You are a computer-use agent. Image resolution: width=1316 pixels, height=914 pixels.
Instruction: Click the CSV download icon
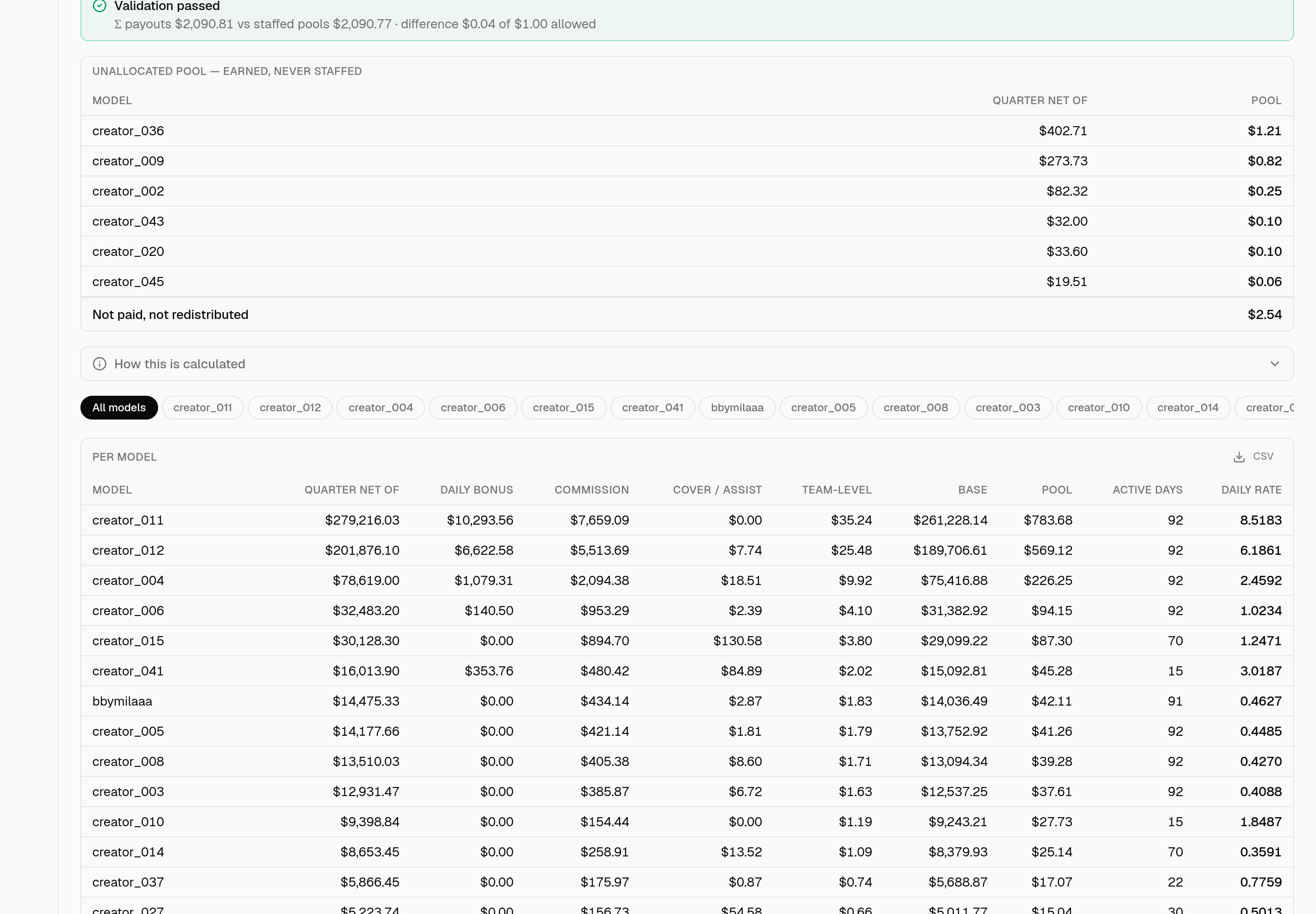point(1239,457)
